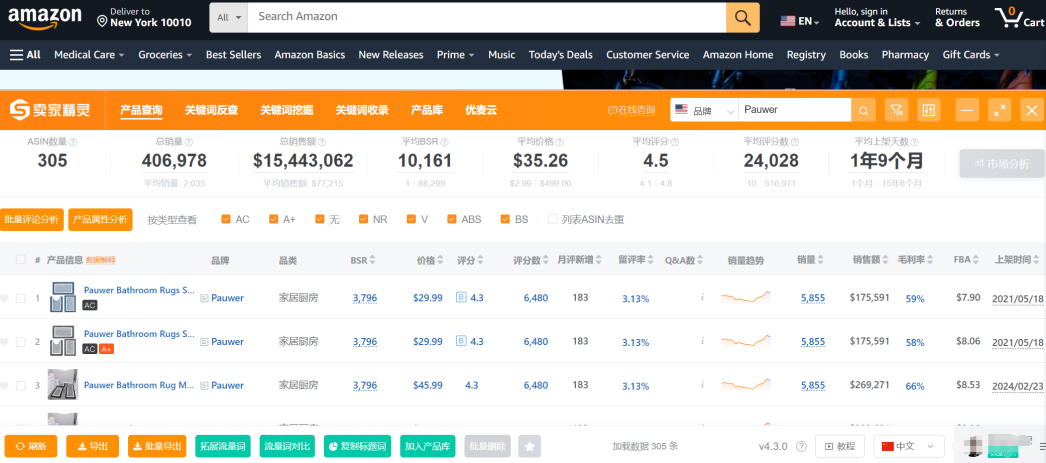Click the A+ badge under row 2 title
Viewport: 1046px width, 463px height.
point(107,349)
